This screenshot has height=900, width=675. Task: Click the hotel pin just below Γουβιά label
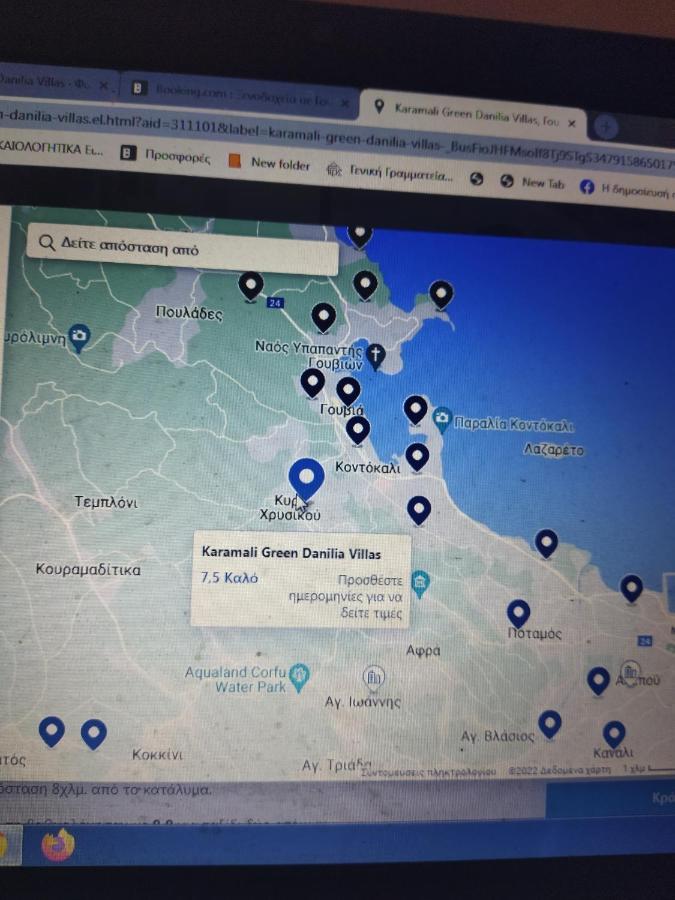[x=358, y=430]
